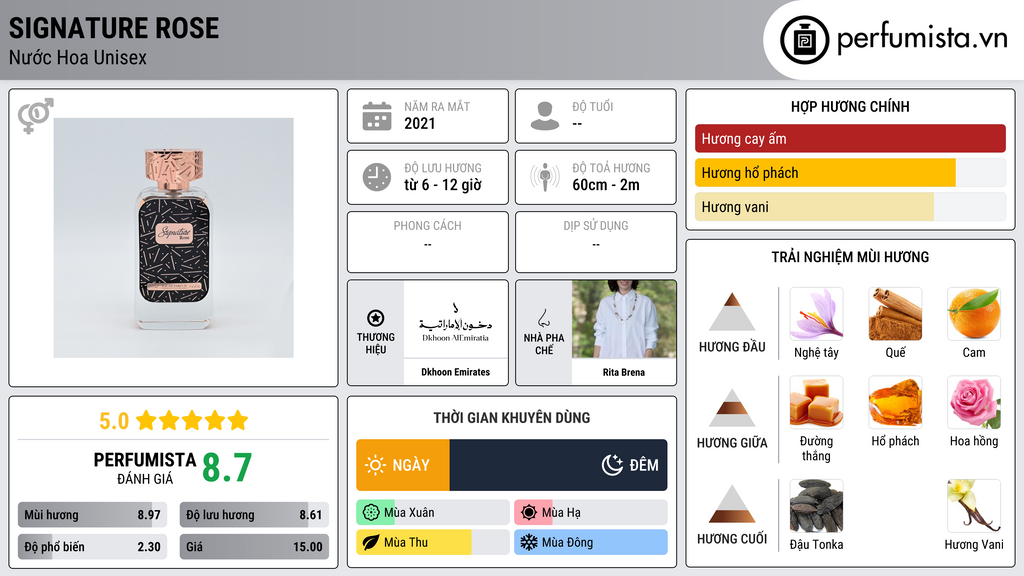The image size is (1024, 576).
Task: Open perfumer Rita Brena's profile
Action: (624, 372)
